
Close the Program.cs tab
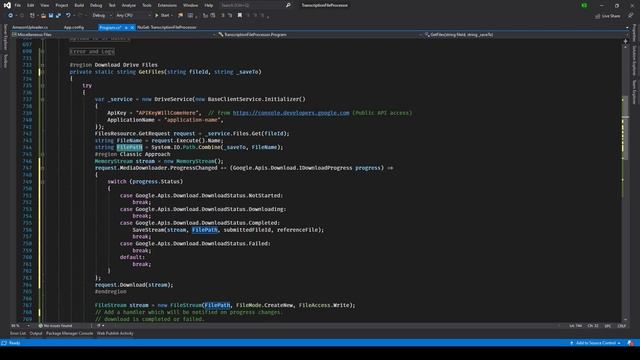click(x=132, y=27)
